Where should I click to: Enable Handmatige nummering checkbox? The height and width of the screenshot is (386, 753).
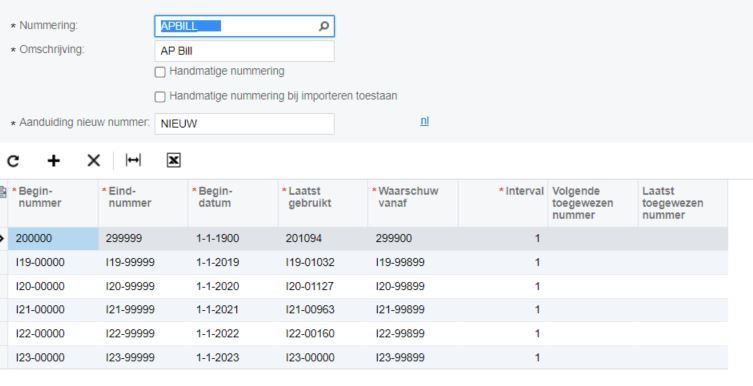pyautogui.click(x=160, y=72)
